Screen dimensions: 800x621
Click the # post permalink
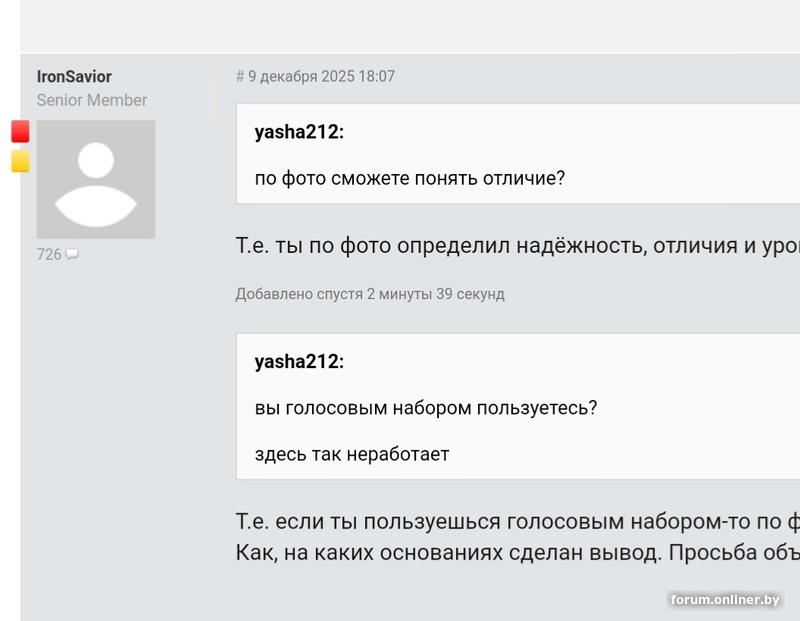click(240, 77)
